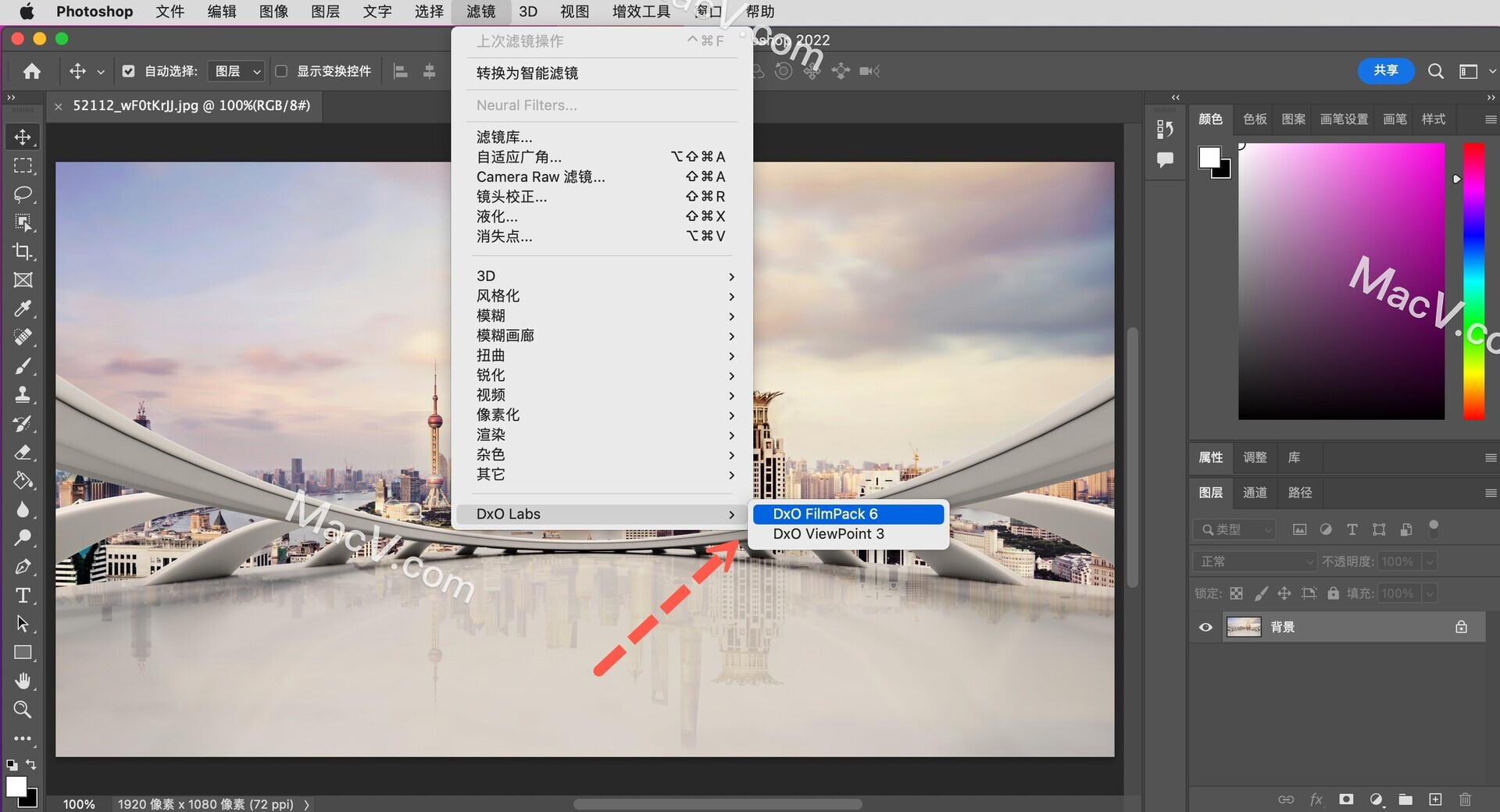Select the Frame tool

coord(23,280)
